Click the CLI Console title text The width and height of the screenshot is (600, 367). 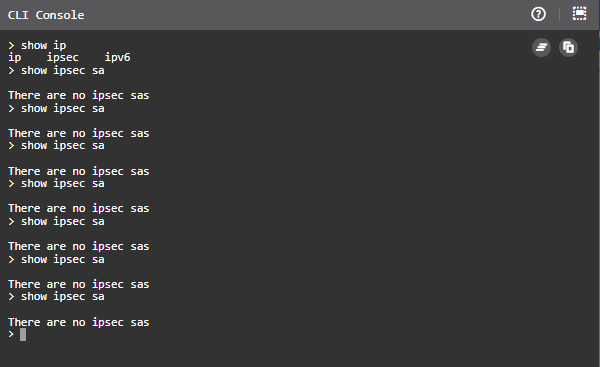tap(46, 15)
